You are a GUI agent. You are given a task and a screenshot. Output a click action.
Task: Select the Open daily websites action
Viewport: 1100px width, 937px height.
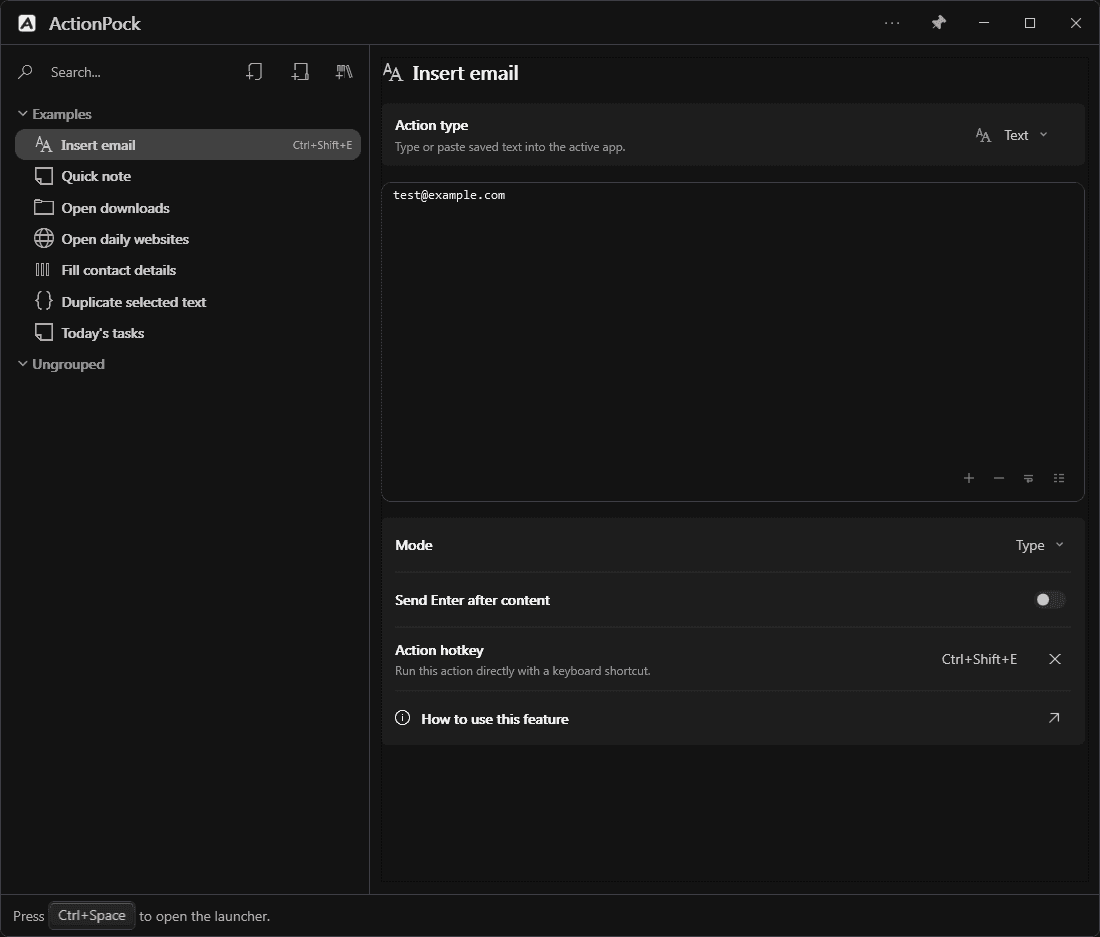point(188,238)
